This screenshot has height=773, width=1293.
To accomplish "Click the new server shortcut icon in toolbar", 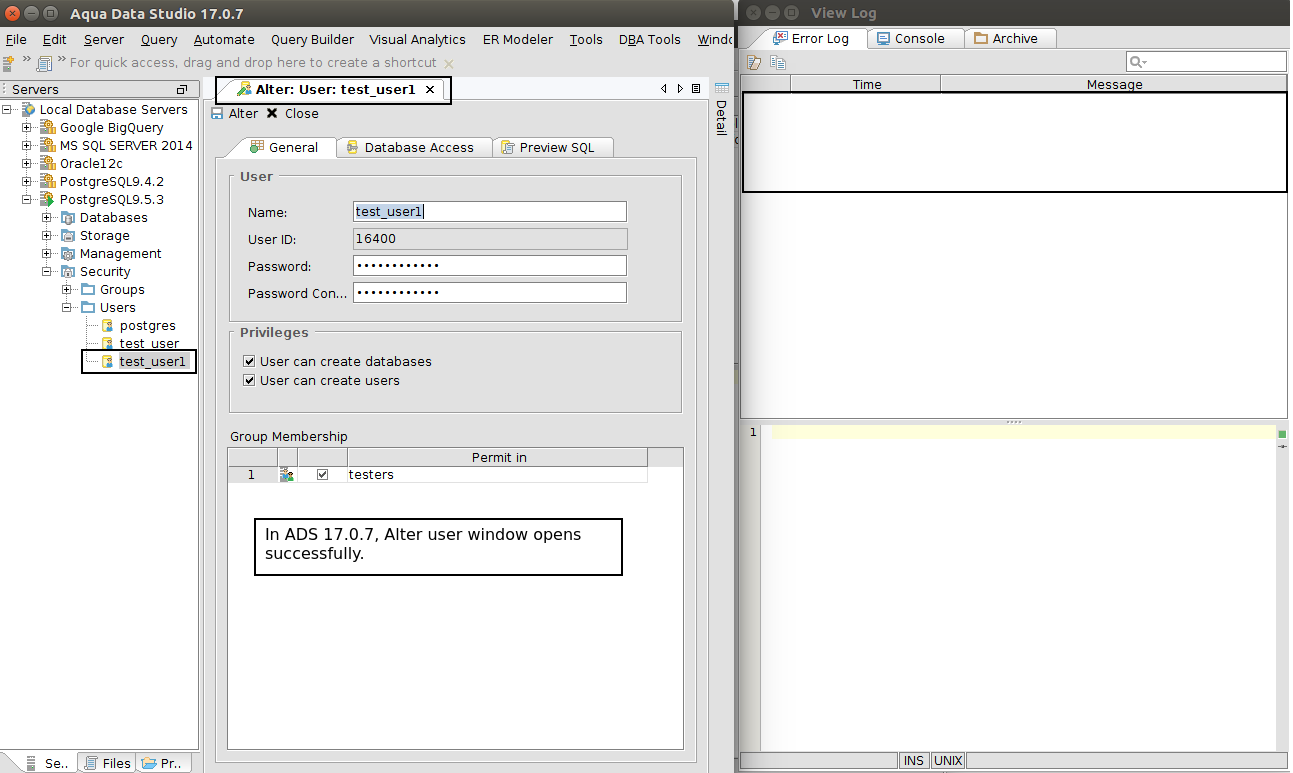I will pos(9,63).
